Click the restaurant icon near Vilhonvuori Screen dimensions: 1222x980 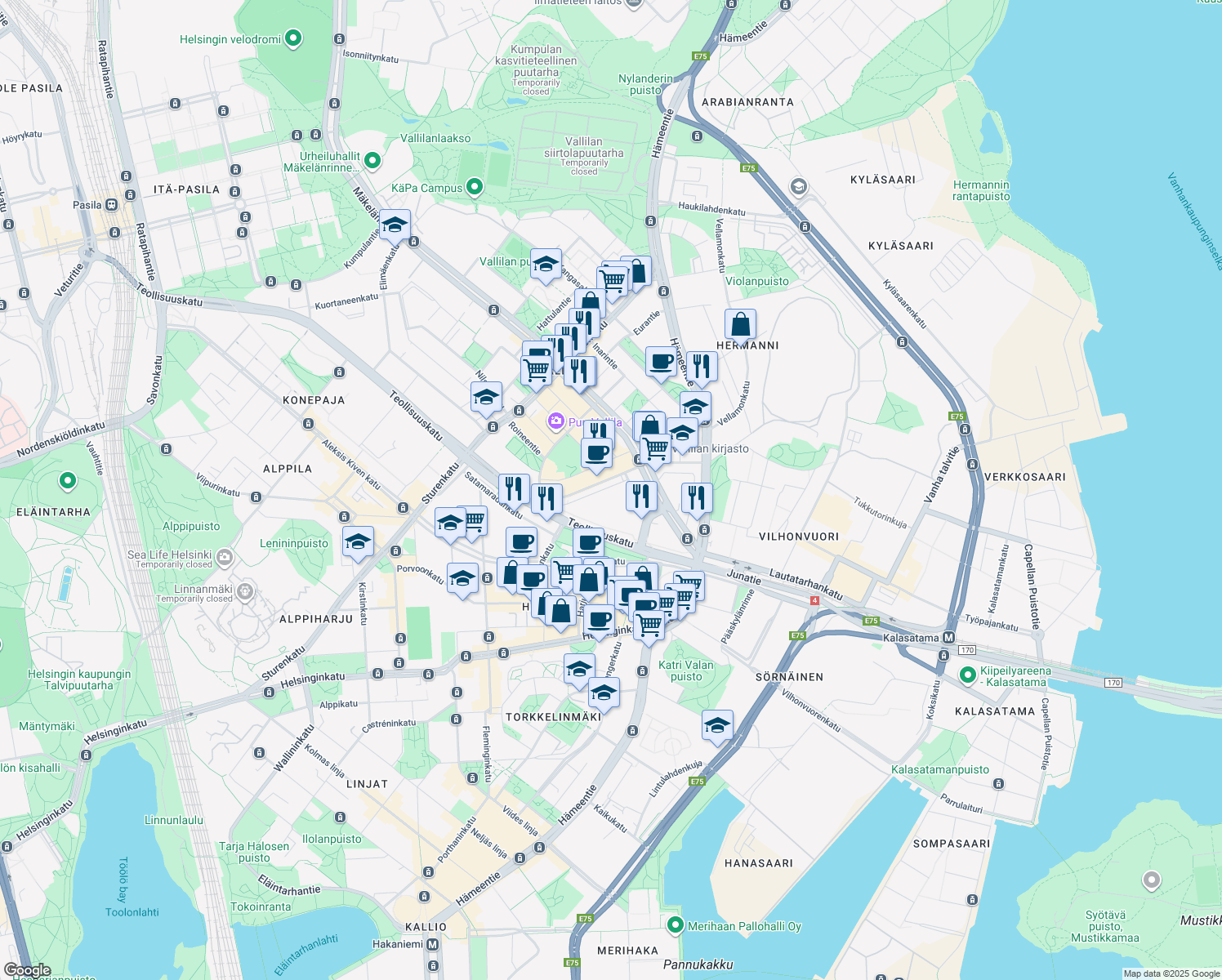tap(696, 494)
